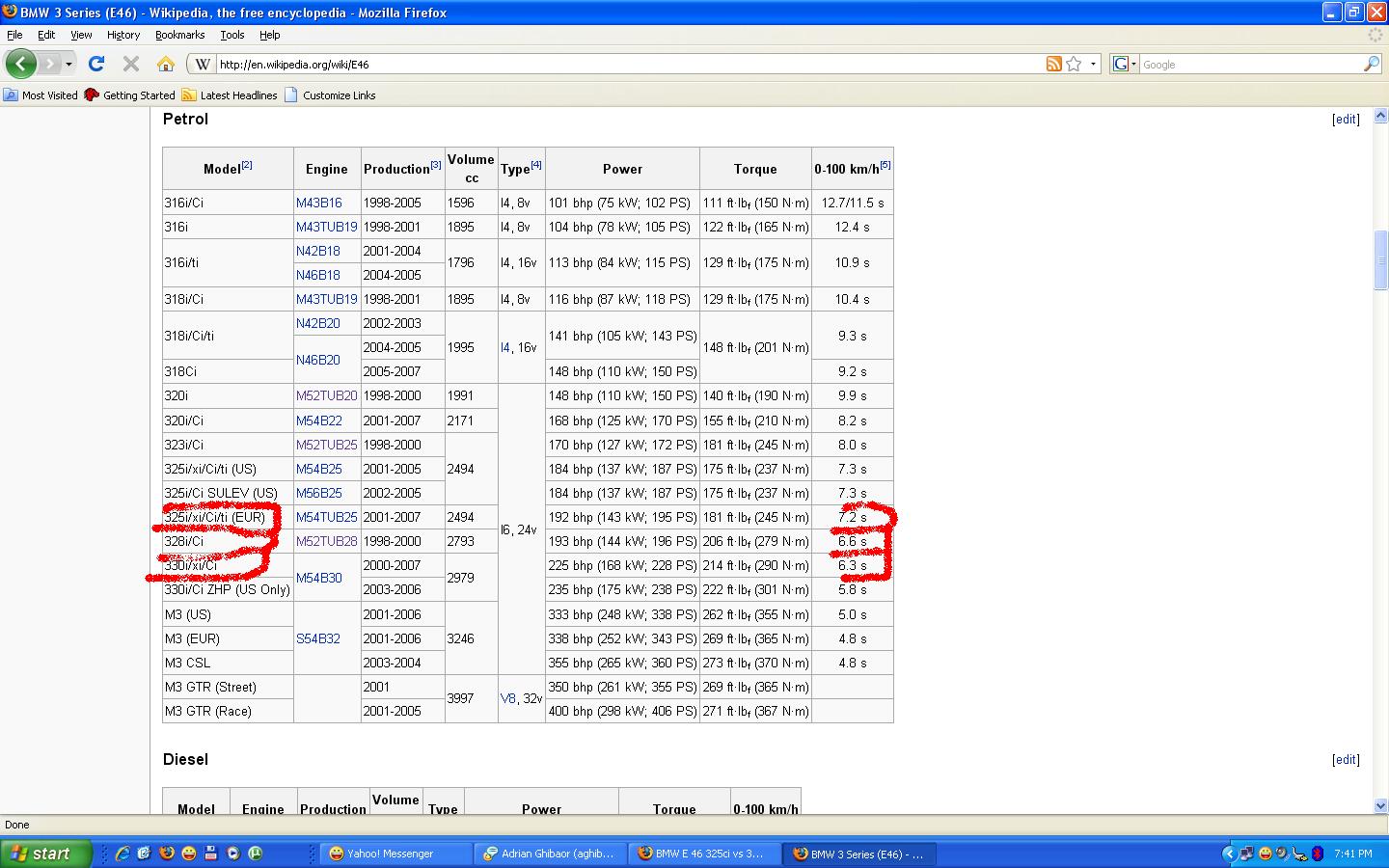Subscribe via the orange RSS feed icon
The image size is (1389, 868).
(x=1054, y=64)
